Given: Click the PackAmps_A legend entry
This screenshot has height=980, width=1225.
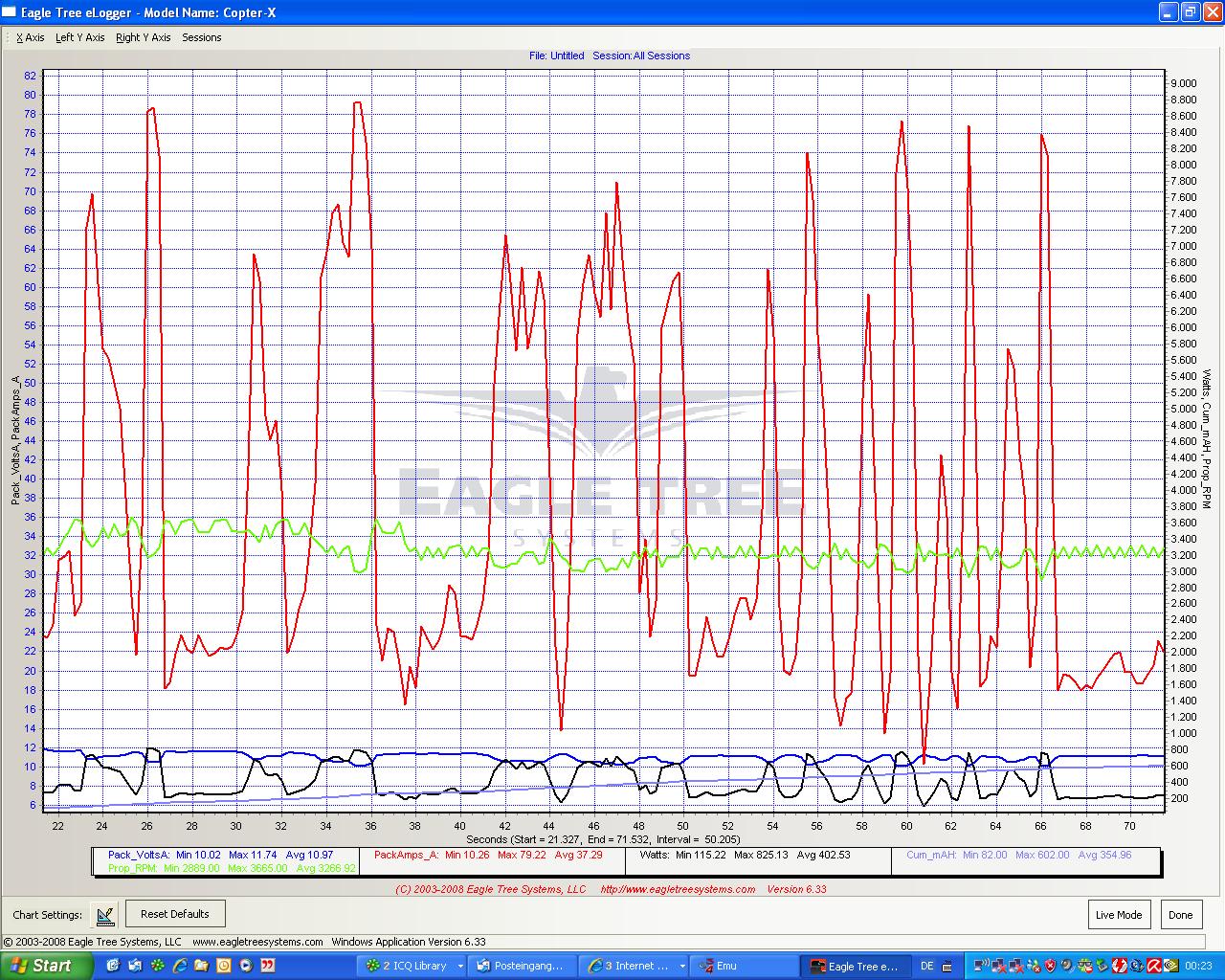Looking at the screenshot, I should (x=488, y=855).
